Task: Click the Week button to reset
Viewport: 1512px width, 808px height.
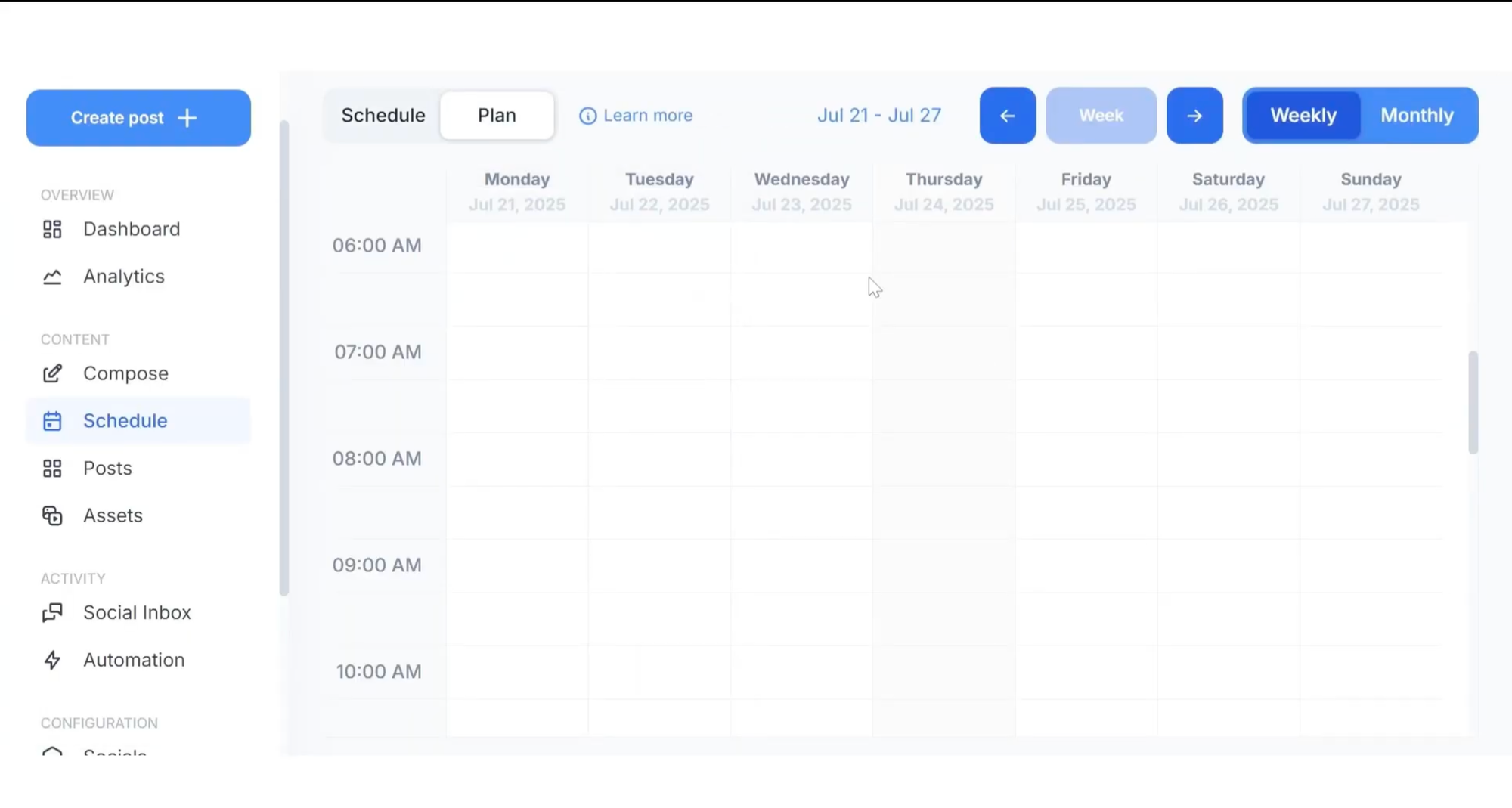Action: [1101, 116]
